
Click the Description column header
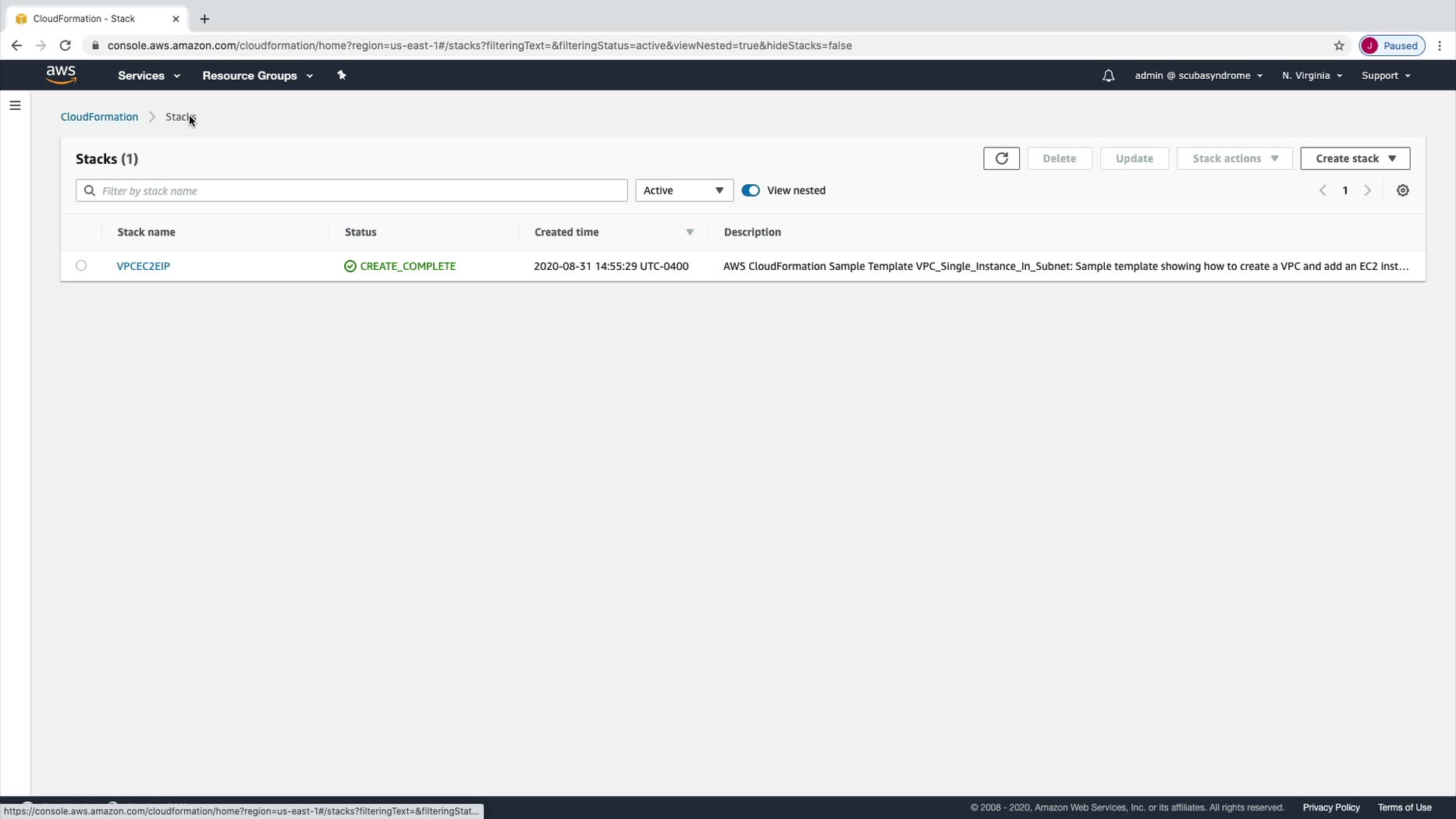(752, 232)
